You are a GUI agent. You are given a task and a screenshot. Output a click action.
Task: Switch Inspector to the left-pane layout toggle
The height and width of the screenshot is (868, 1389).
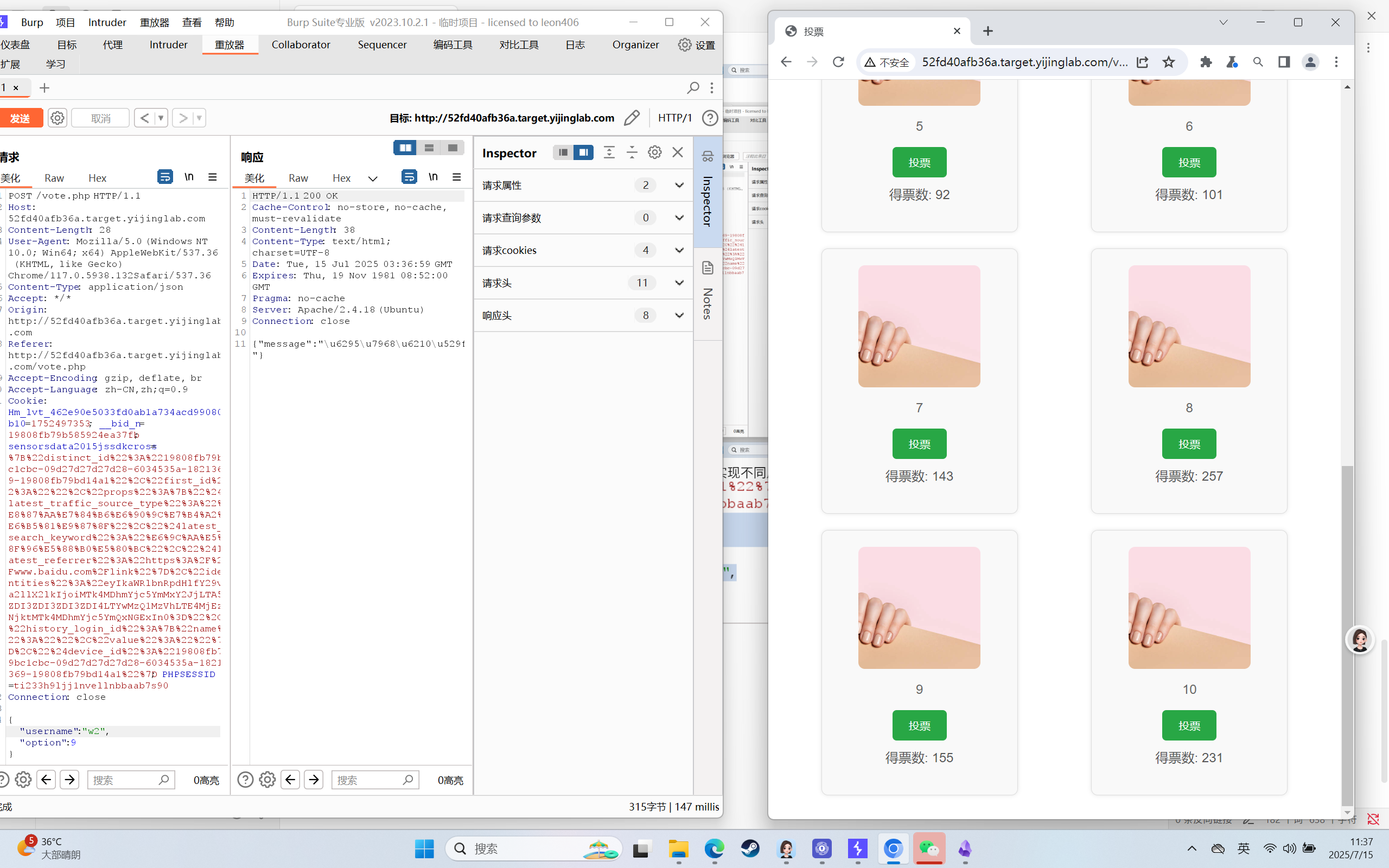562,152
